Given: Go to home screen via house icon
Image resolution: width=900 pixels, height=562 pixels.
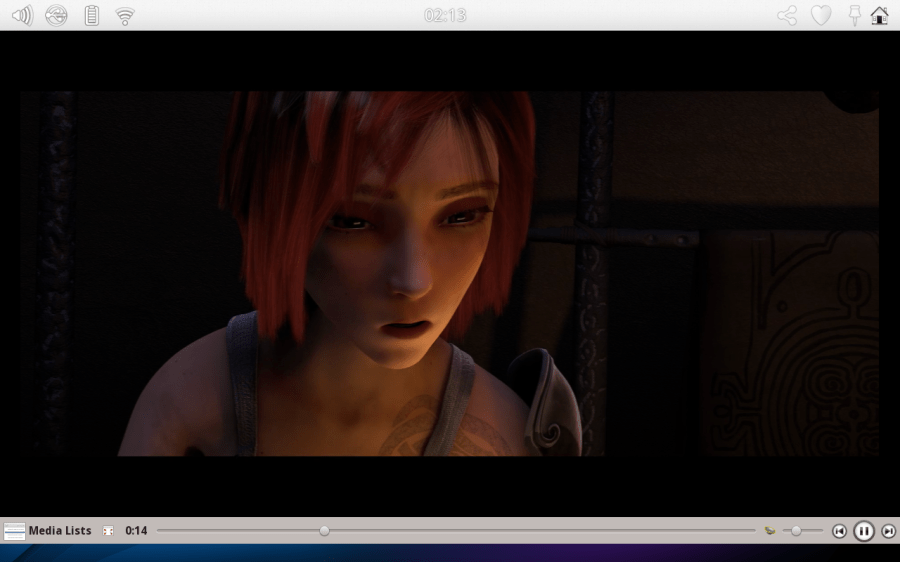Looking at the screenshot, I should click(x=880, y=15).
